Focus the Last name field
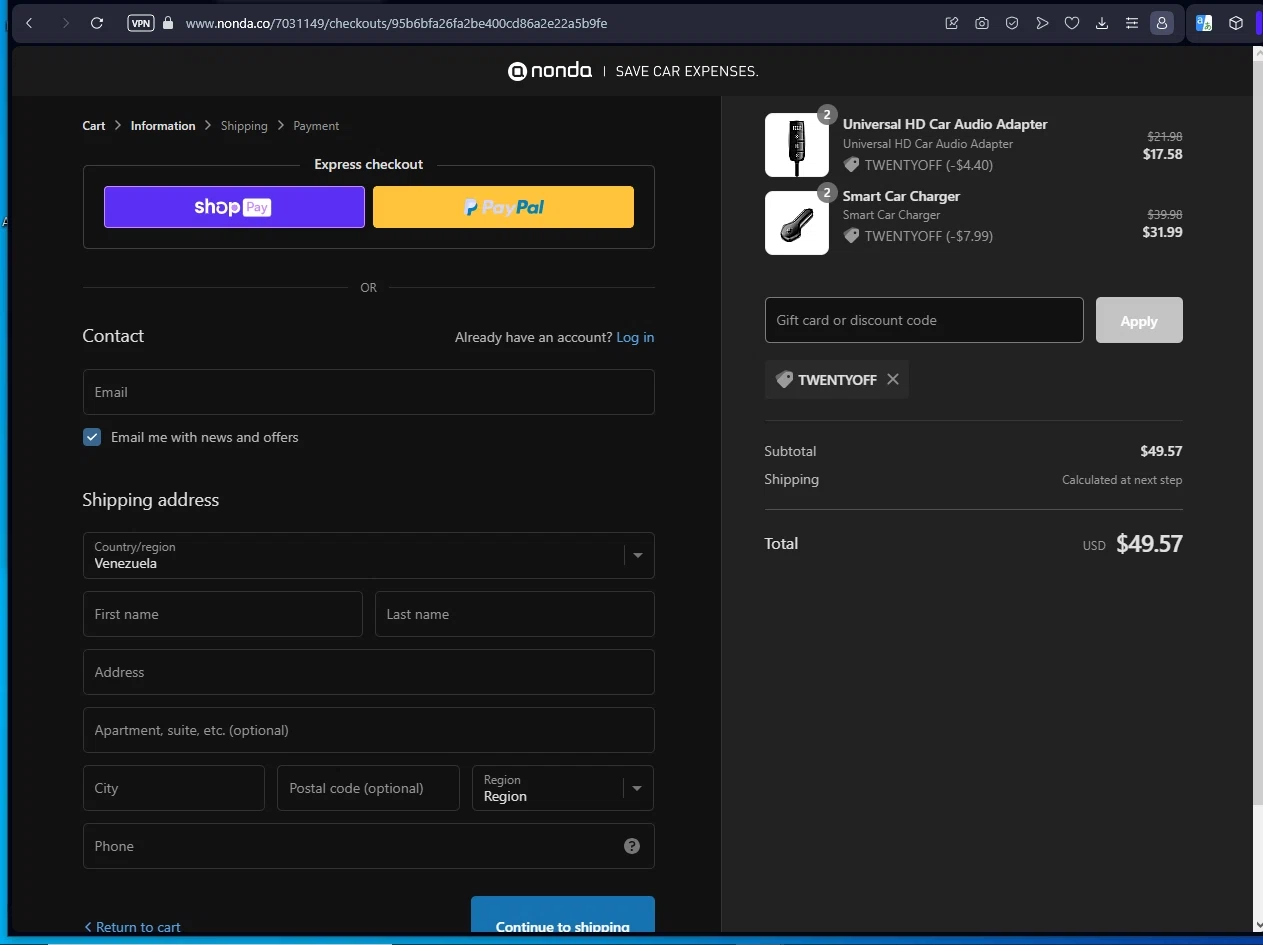This screenshot has height=945, width=1263. pos(514,614)
